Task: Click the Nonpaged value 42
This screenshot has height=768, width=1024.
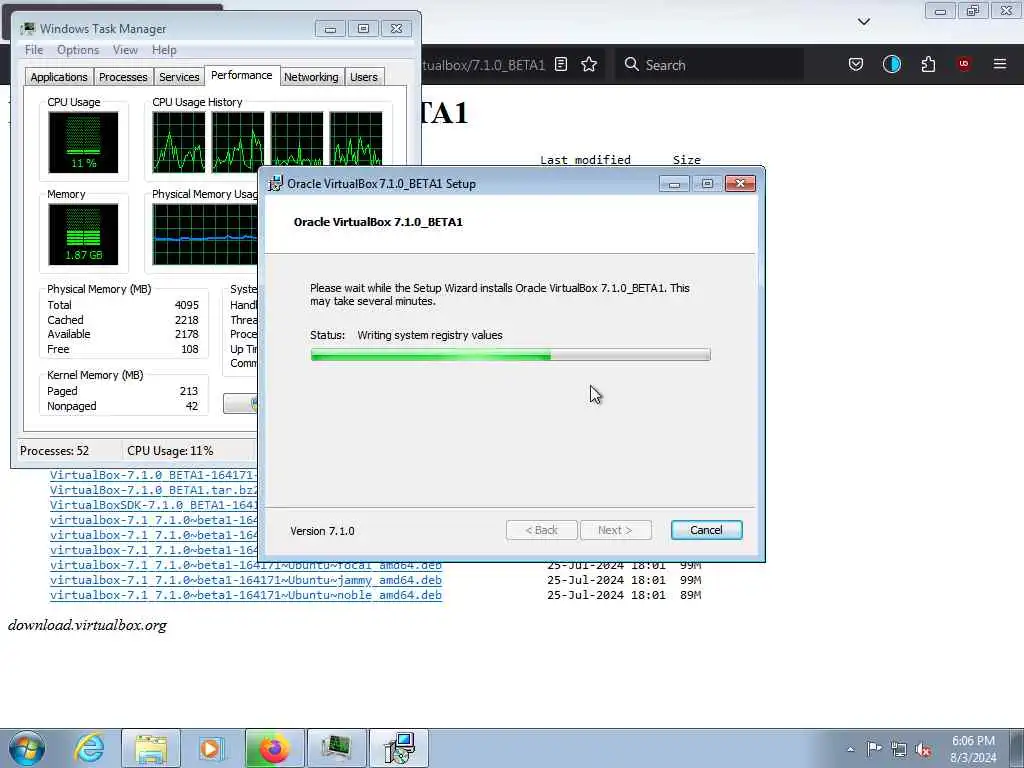Action: click(192, 406)
